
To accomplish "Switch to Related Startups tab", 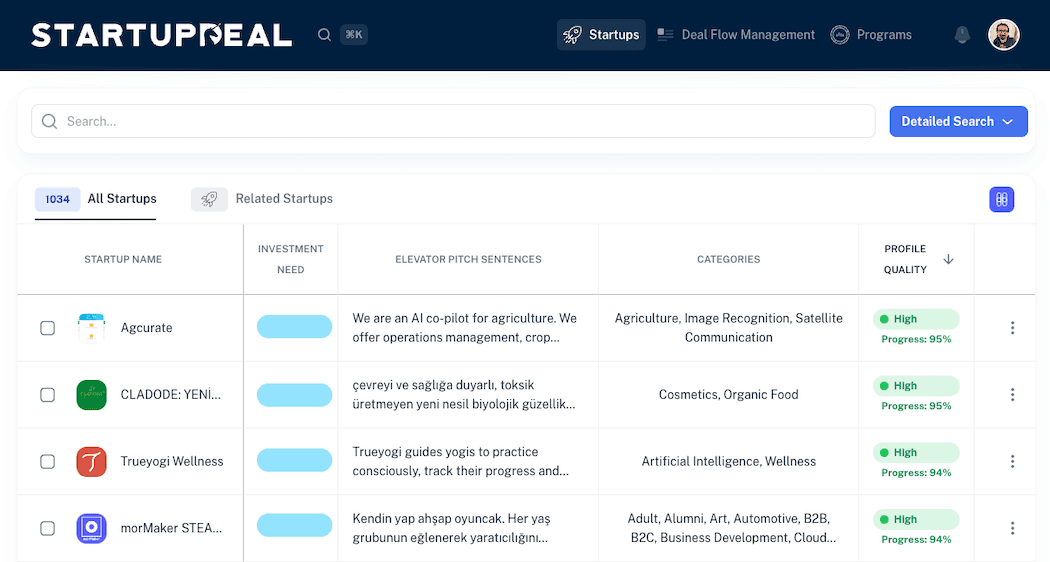I will (x=262, y=199).
